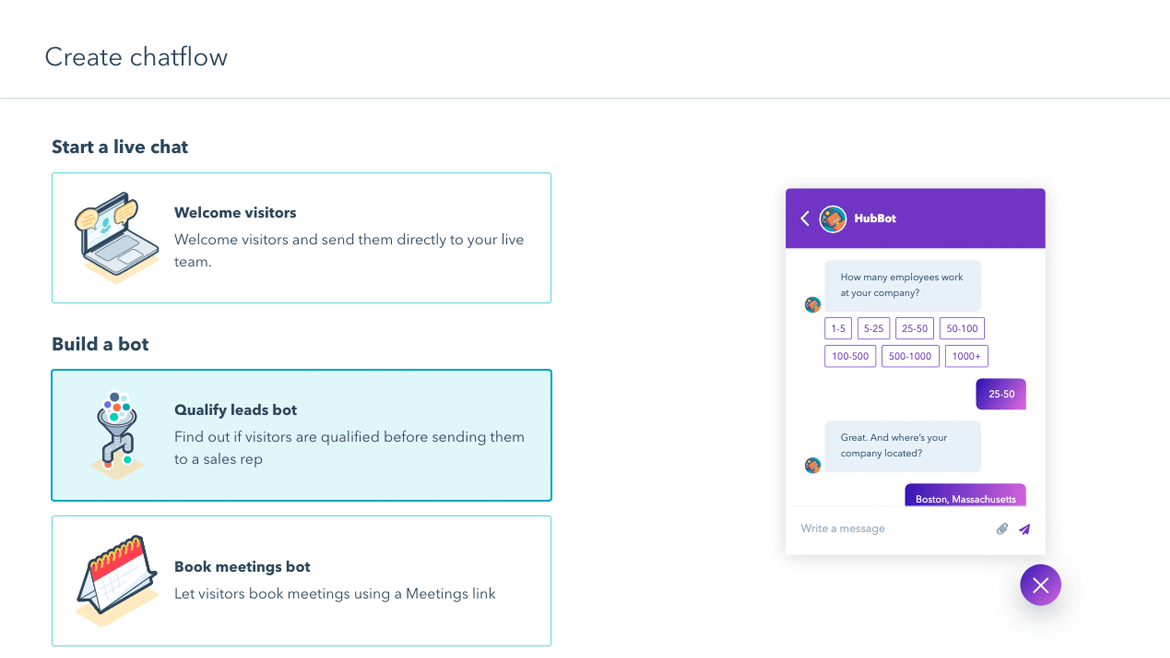Click the small bot avatar beside the message bubble

(x=812, y=305)
